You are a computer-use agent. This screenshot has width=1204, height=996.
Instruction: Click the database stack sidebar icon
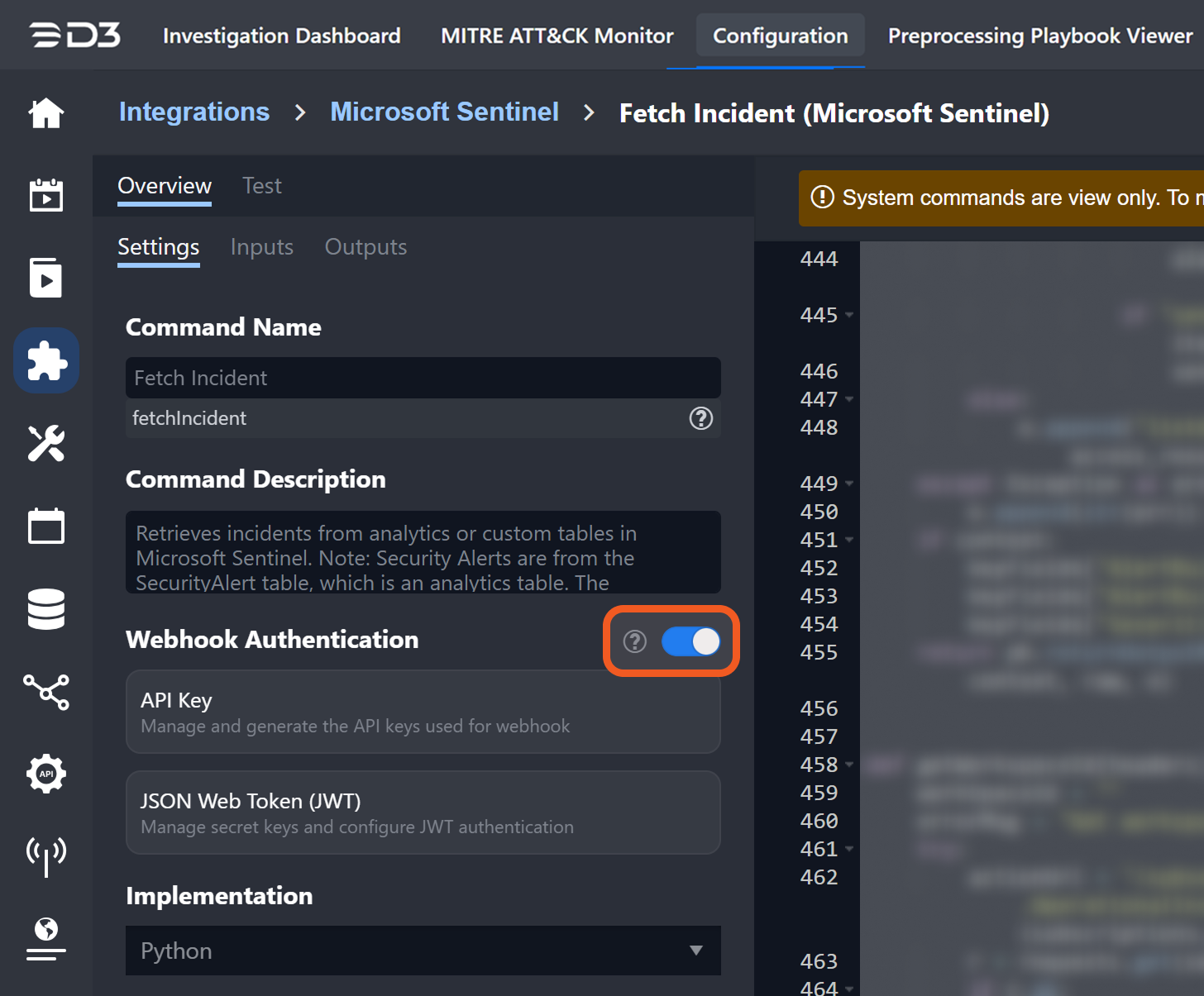click(46, 609)
